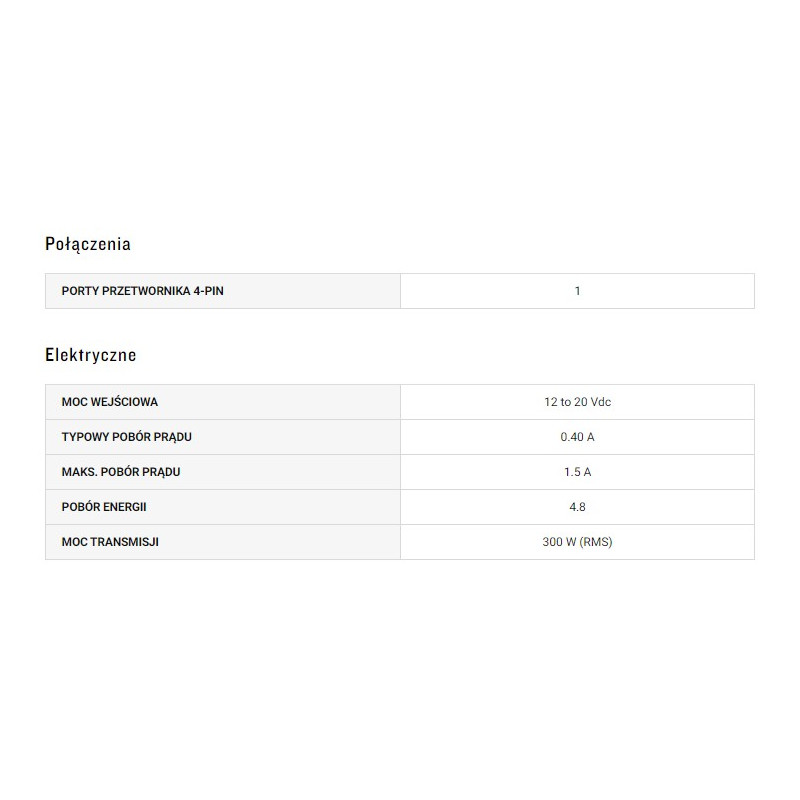Select the MOC TRANSMISJI row label
Image resolution: width=800 pixels, height=800 pixels.
tap(110, 542)
